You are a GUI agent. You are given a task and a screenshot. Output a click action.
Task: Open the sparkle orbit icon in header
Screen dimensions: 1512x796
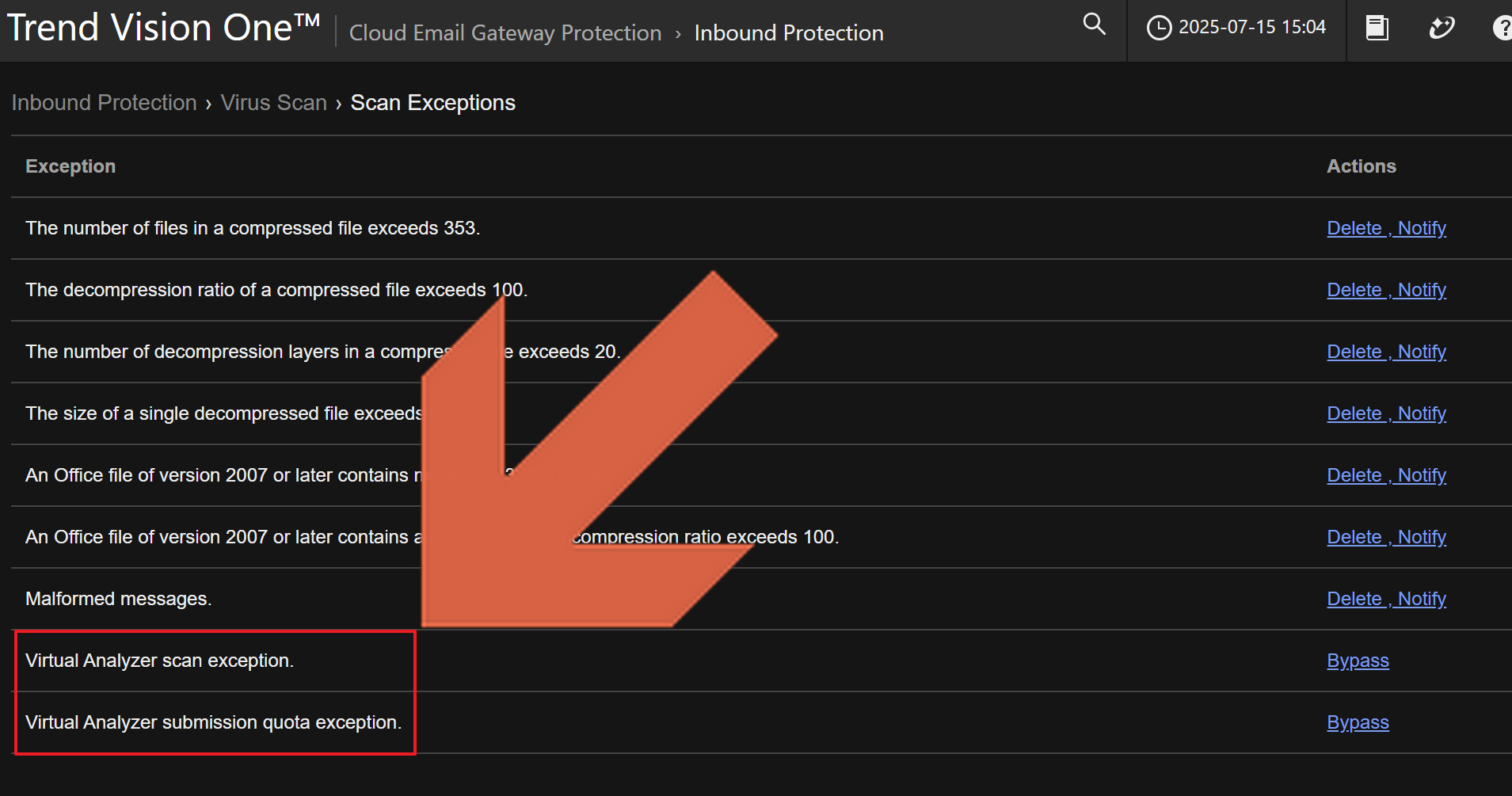(1441, 28)
